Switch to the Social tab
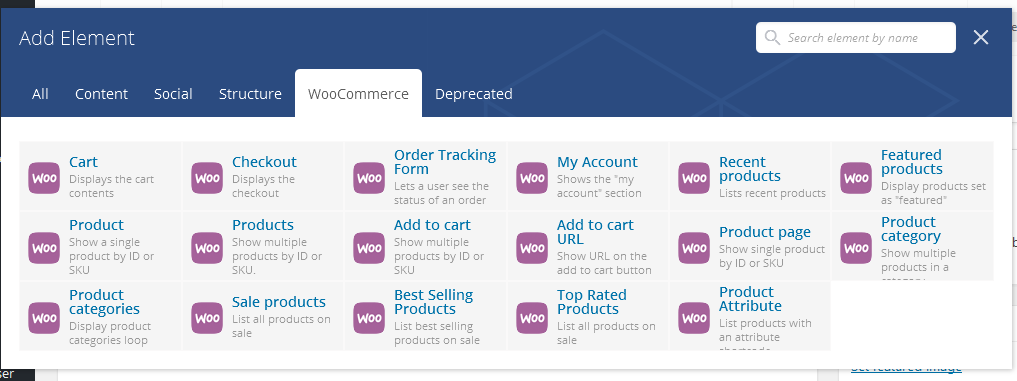Viewport: 1017px width, 381px height. pos(173,93)
